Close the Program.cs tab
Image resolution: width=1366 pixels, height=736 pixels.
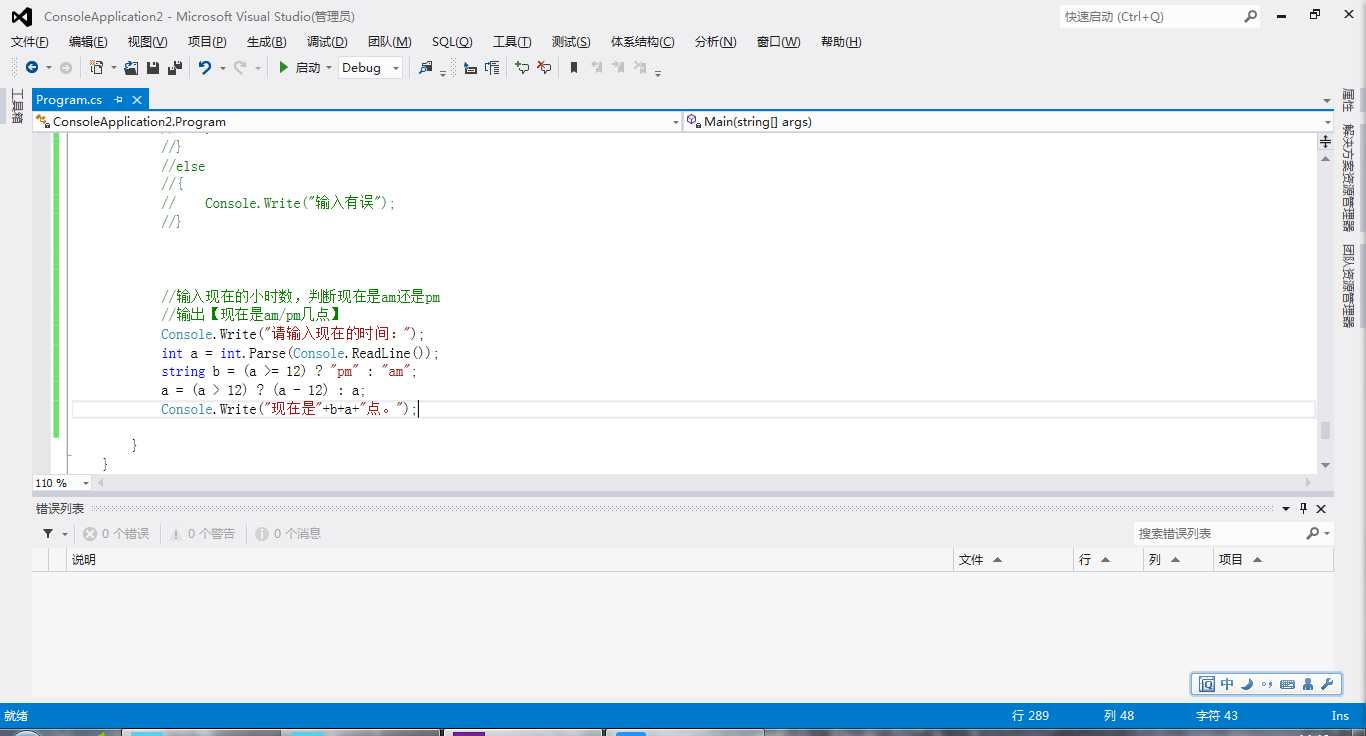pos(137,100)
